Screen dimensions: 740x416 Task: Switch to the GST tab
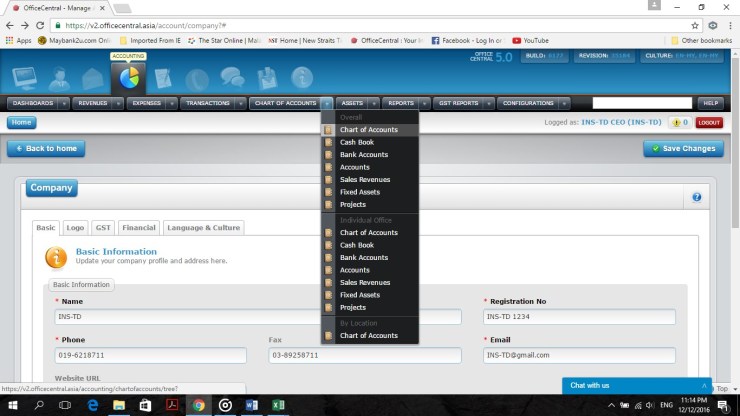pyautogui.click(x=103, y=228)
